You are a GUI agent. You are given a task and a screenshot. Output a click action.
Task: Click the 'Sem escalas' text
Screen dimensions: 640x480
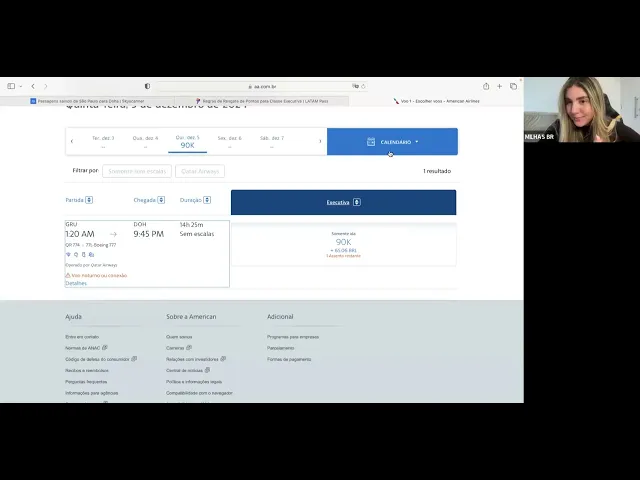point(197,234)
